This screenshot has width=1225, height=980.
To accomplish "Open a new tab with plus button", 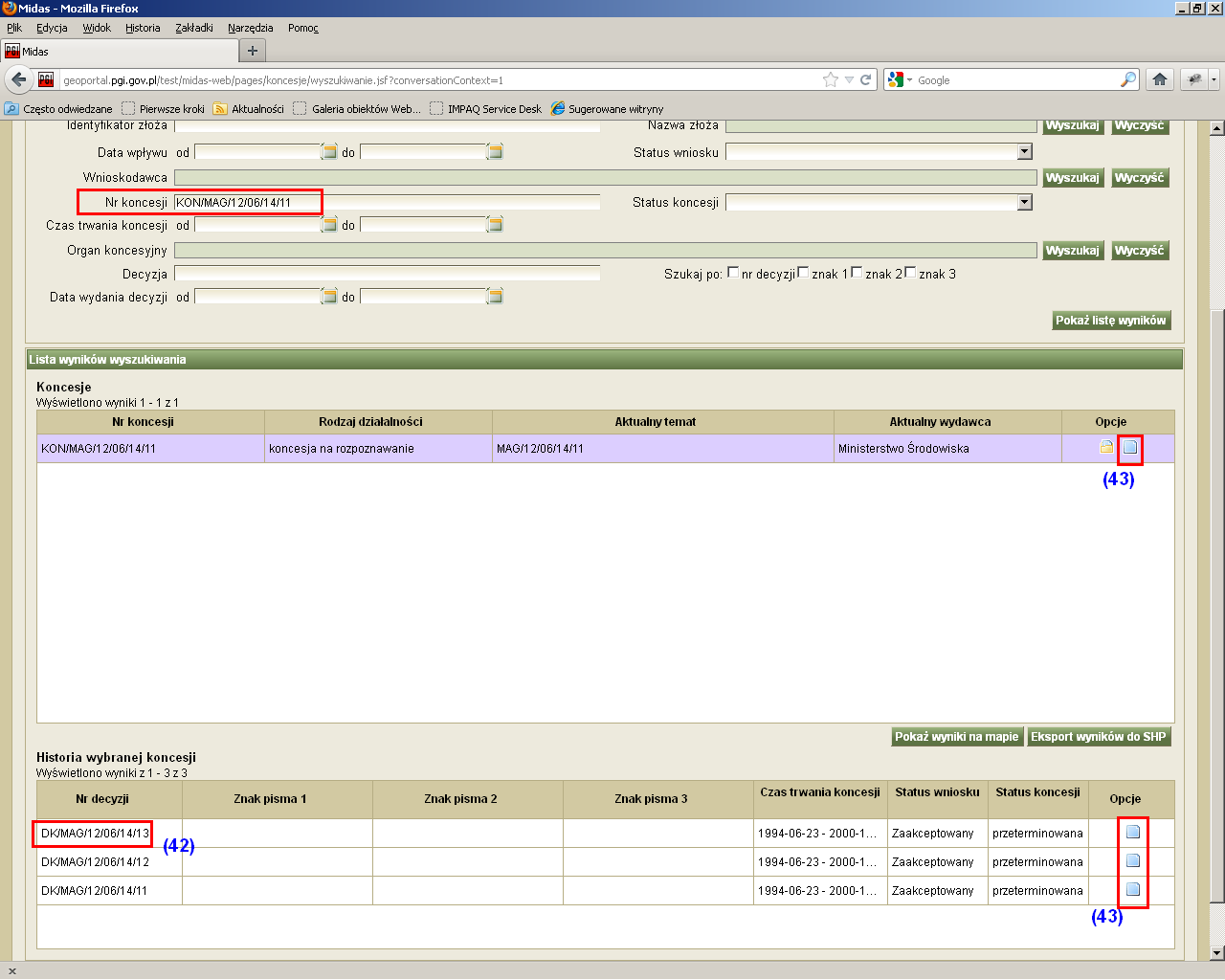I will (253, 51).
